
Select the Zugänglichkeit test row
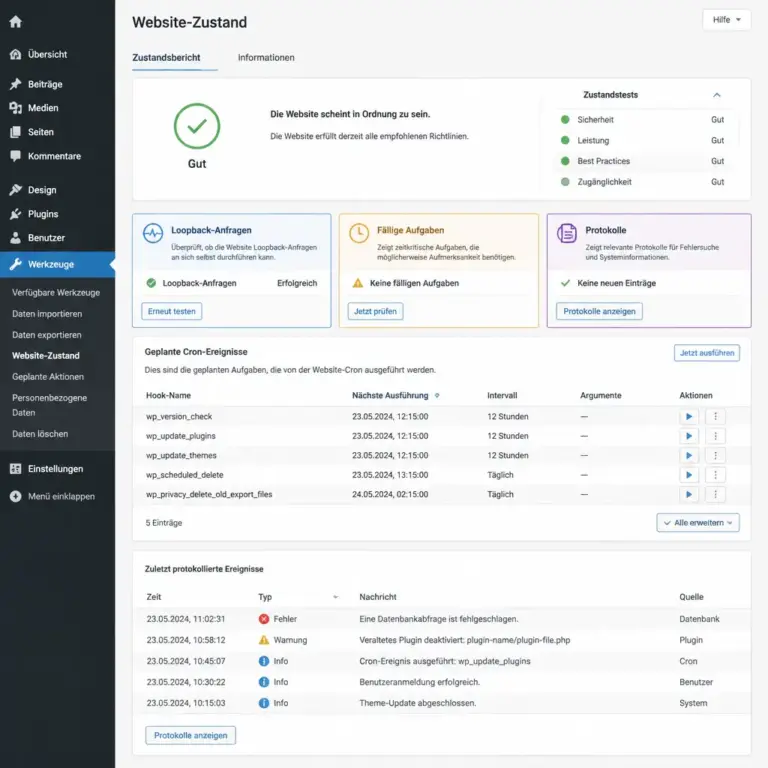click(x=643, y=182)
